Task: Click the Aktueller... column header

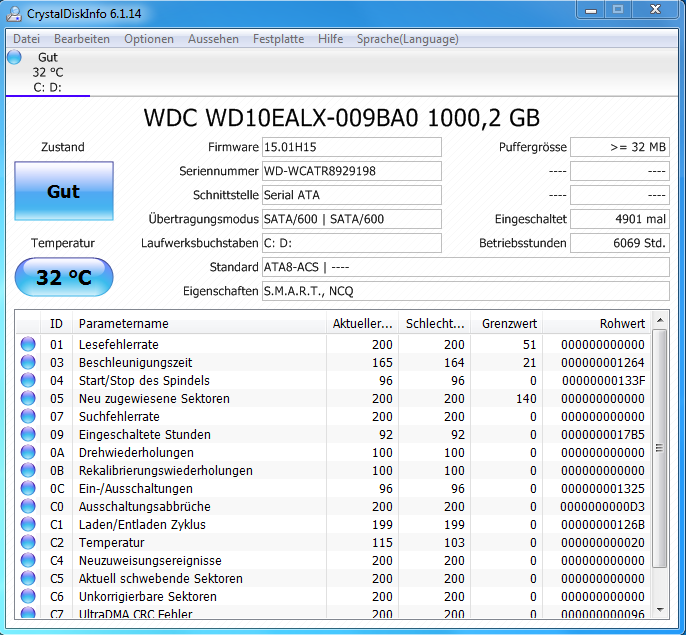Action: coord(362,323)
